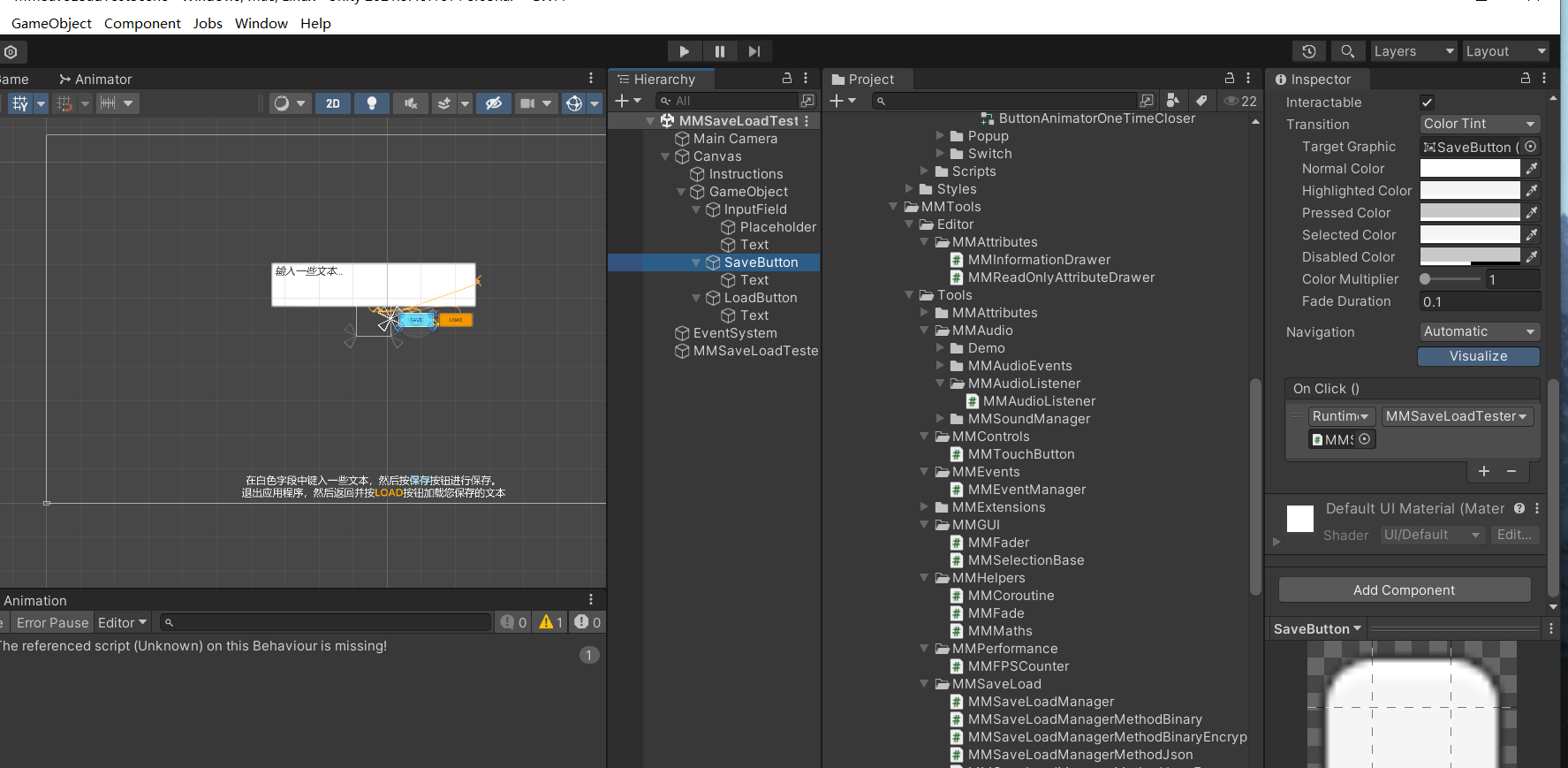Open the Navigation Automatic dropdown

(x=1480, y=331)
